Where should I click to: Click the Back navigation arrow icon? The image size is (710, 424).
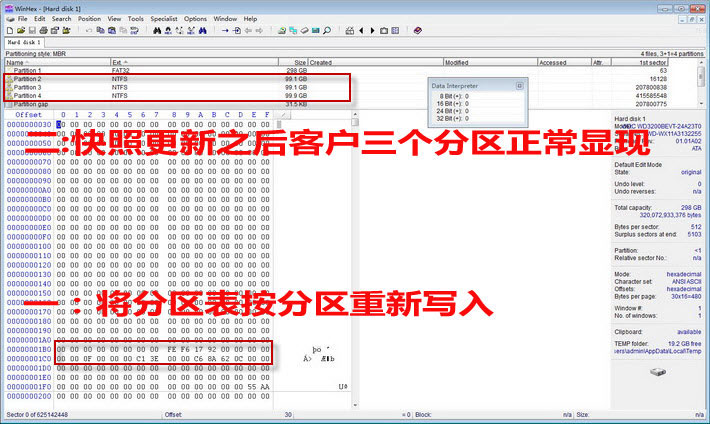click(x=248, y=30)
